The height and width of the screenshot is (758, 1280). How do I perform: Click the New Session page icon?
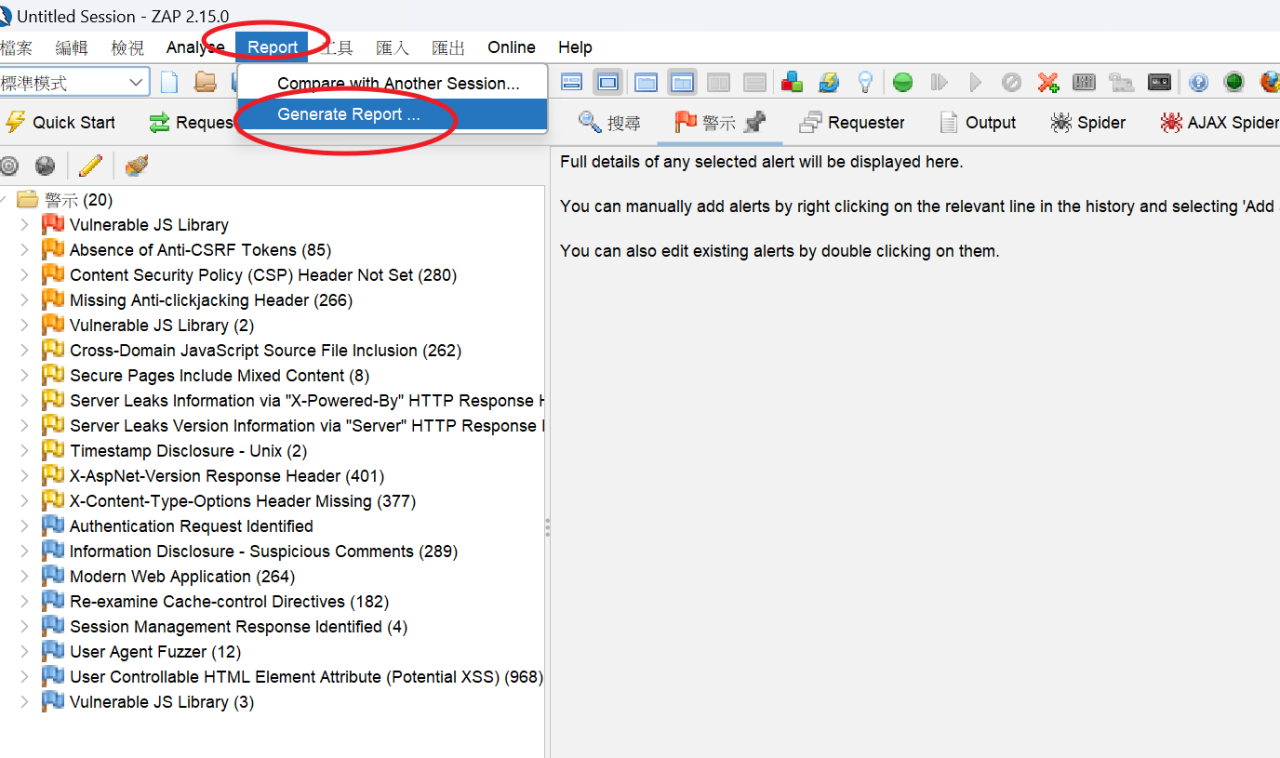tap(170, 83)
